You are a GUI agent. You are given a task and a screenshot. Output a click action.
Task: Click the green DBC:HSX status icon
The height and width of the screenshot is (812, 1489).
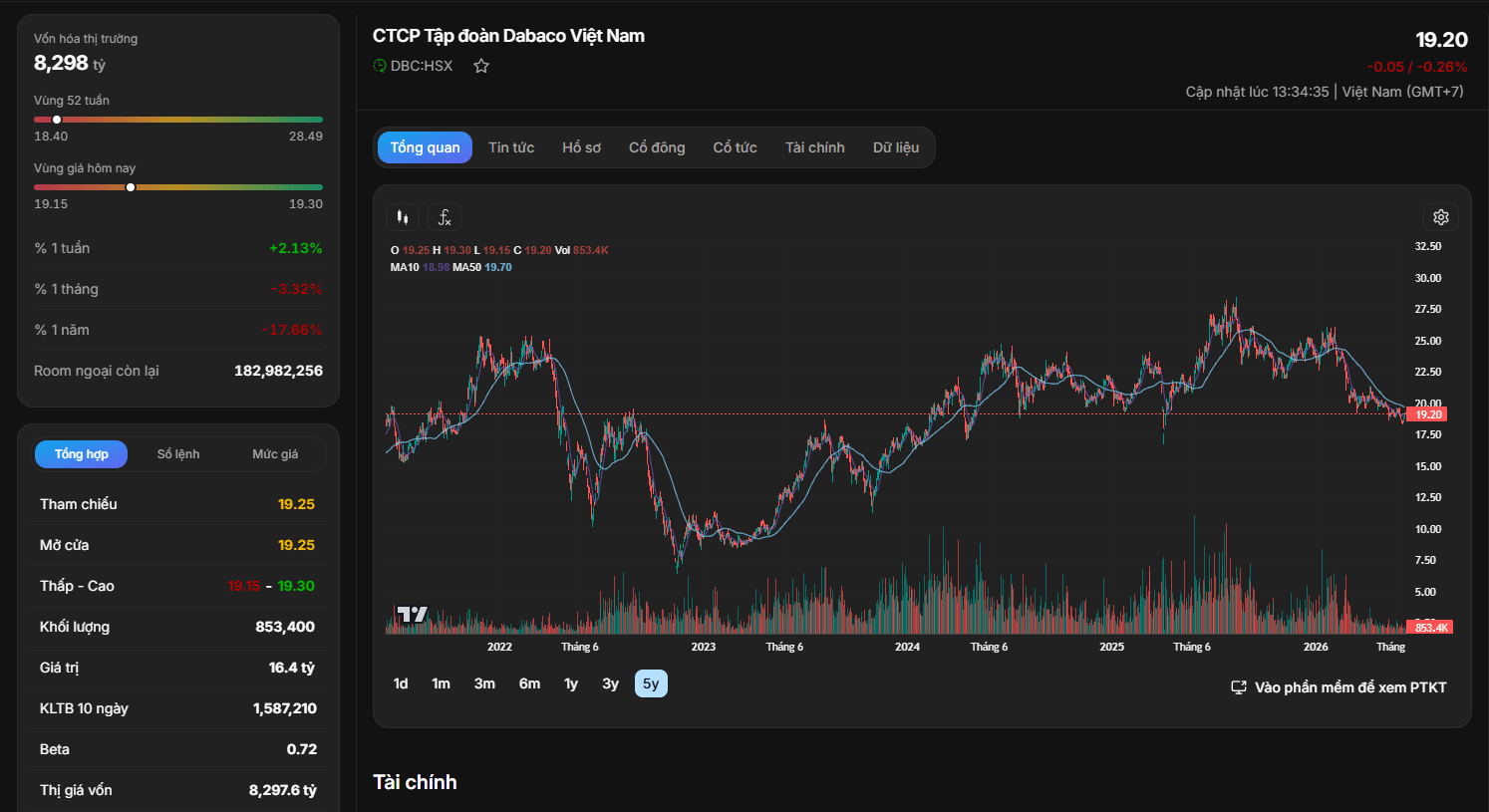380,66
